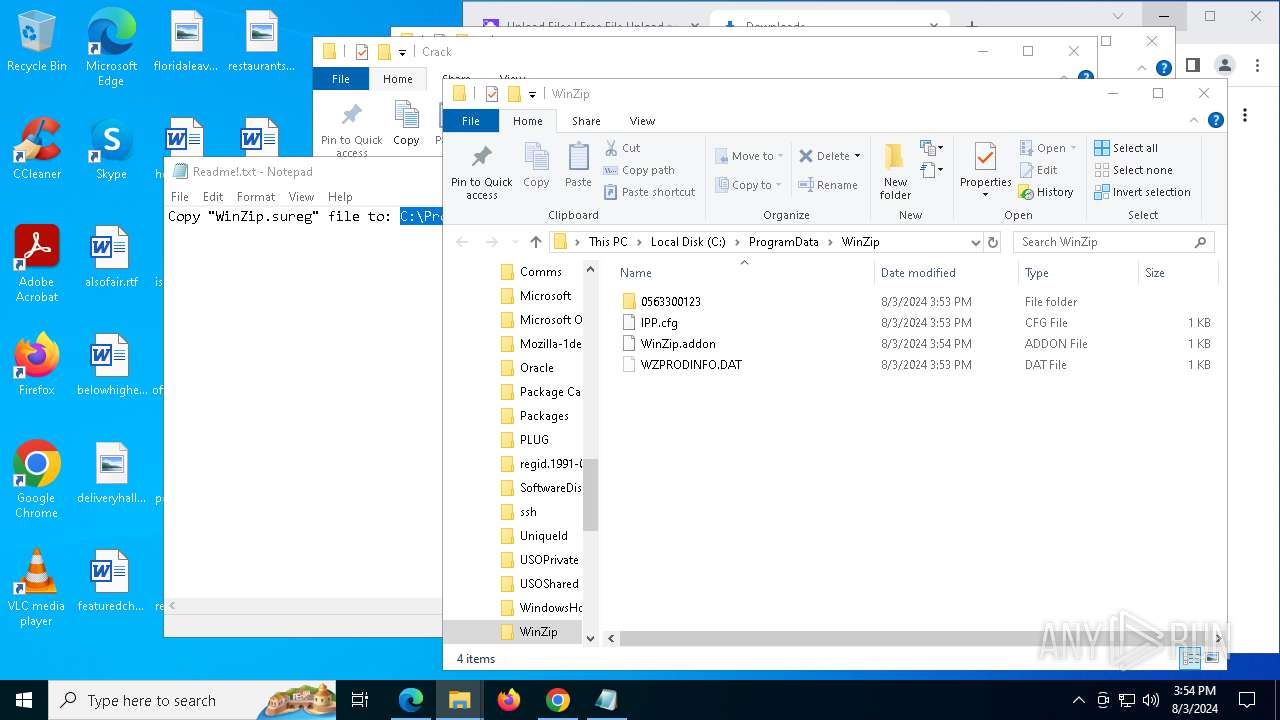Switch to the Share ribbon tab
This screenshot has height=720, width=1280.
point(586,120)
